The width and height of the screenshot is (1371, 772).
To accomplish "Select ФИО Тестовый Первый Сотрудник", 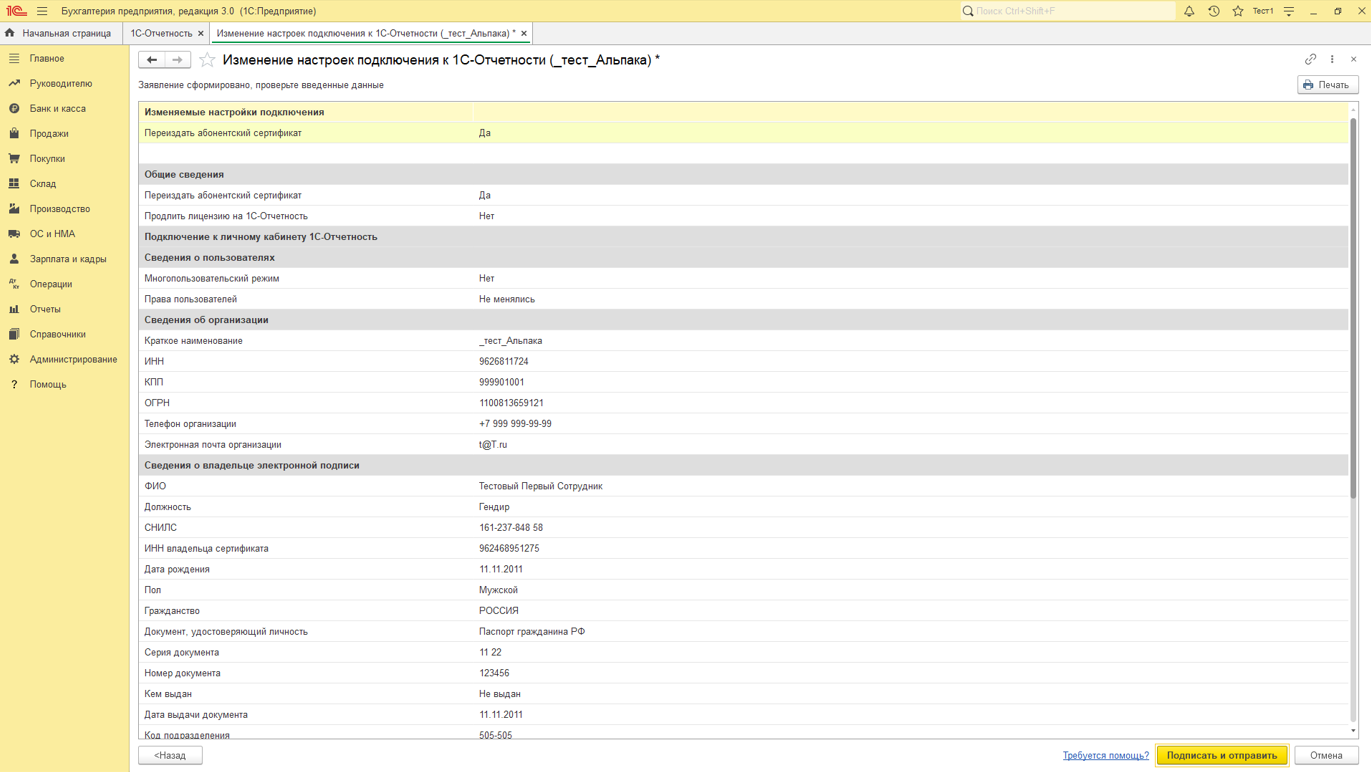I will (540, 486).
